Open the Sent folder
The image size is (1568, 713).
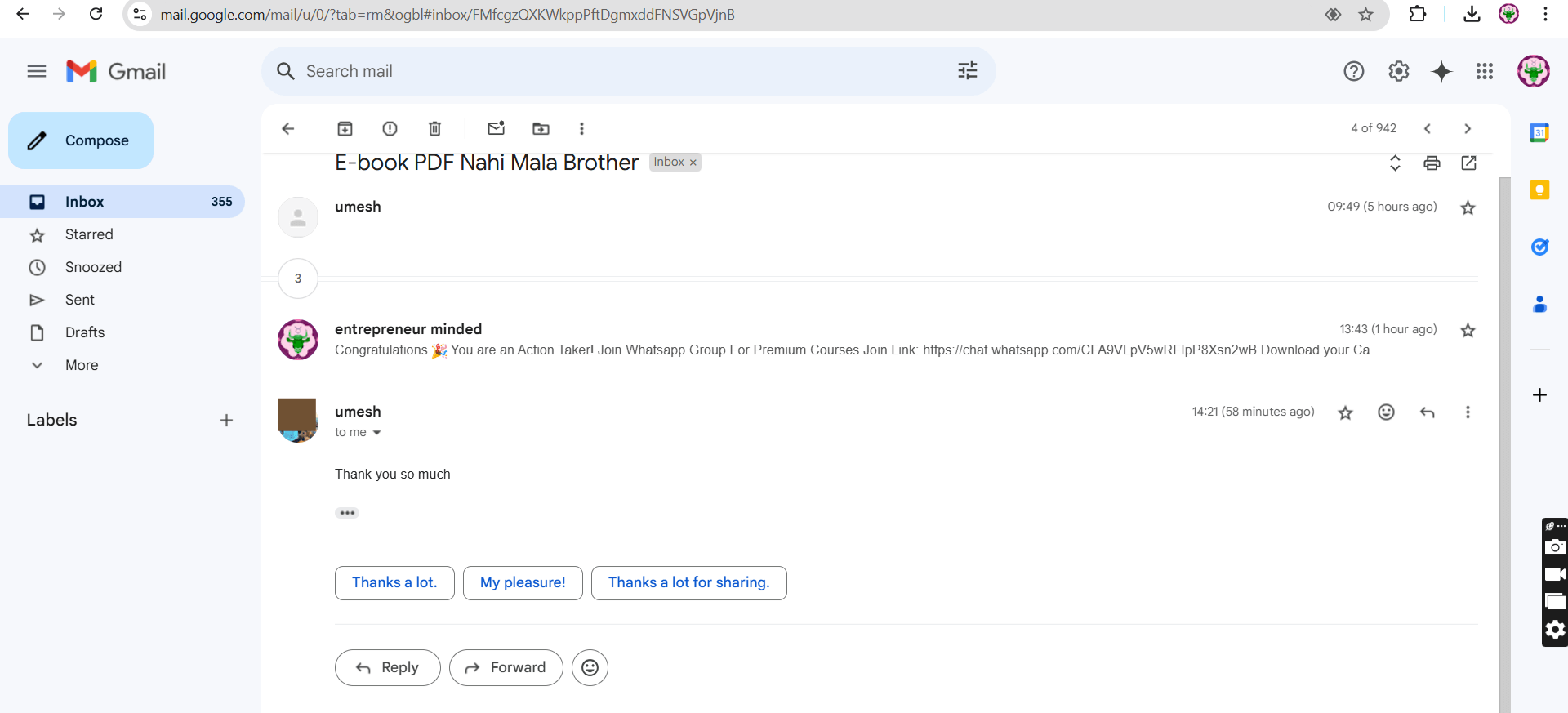point(80,300)
